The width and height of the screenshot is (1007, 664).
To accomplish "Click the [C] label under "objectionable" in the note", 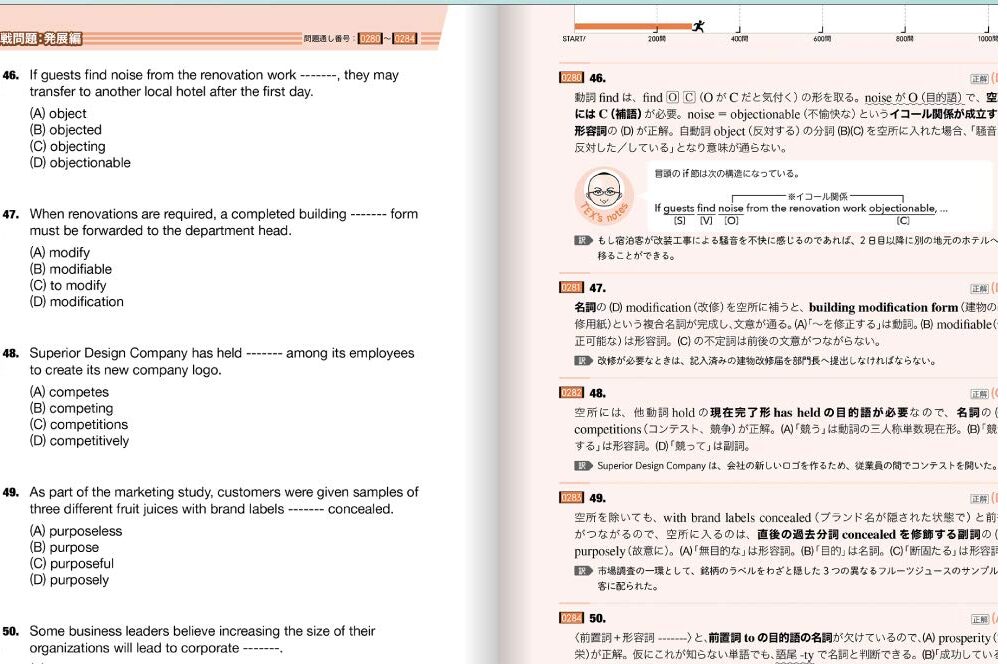I will (x=903, y=221).
